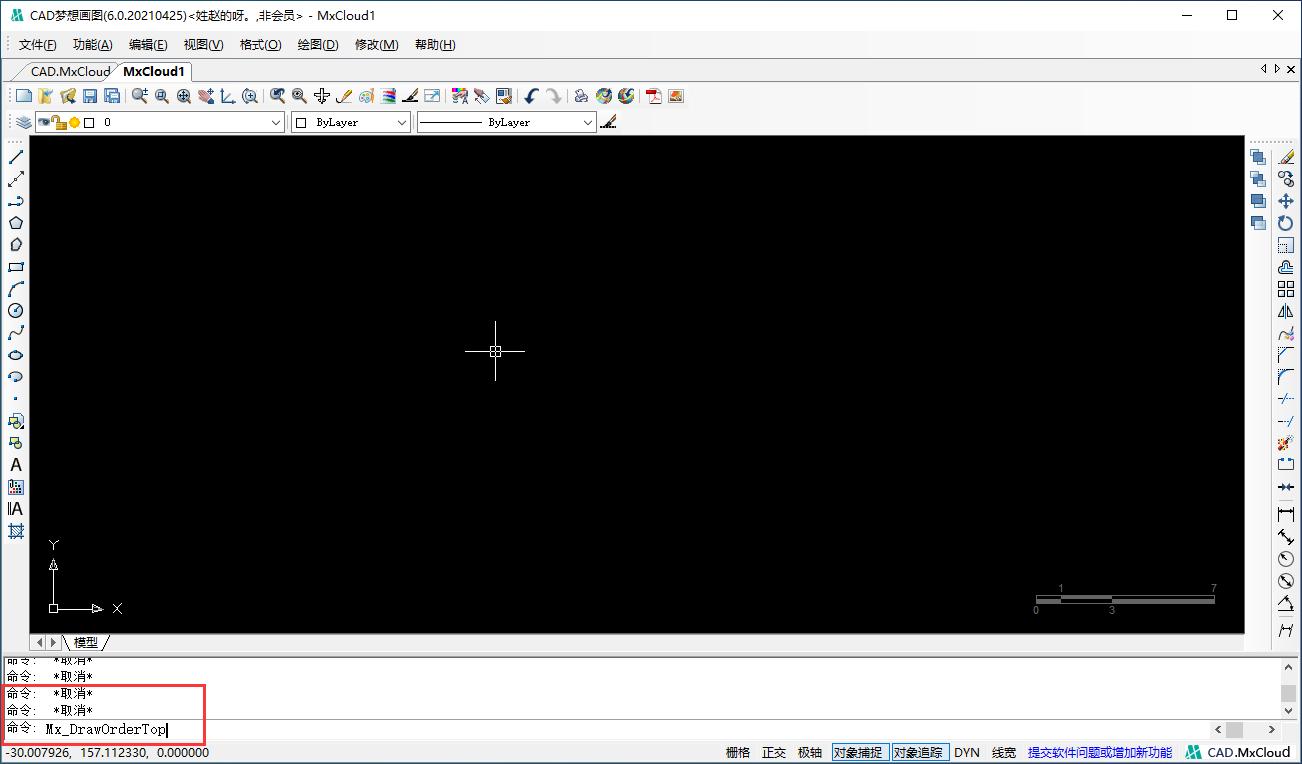Open the 功能(A) menu
This screenshot has width=1302, height=764.
pyautogui.click(x=93, y=45)
